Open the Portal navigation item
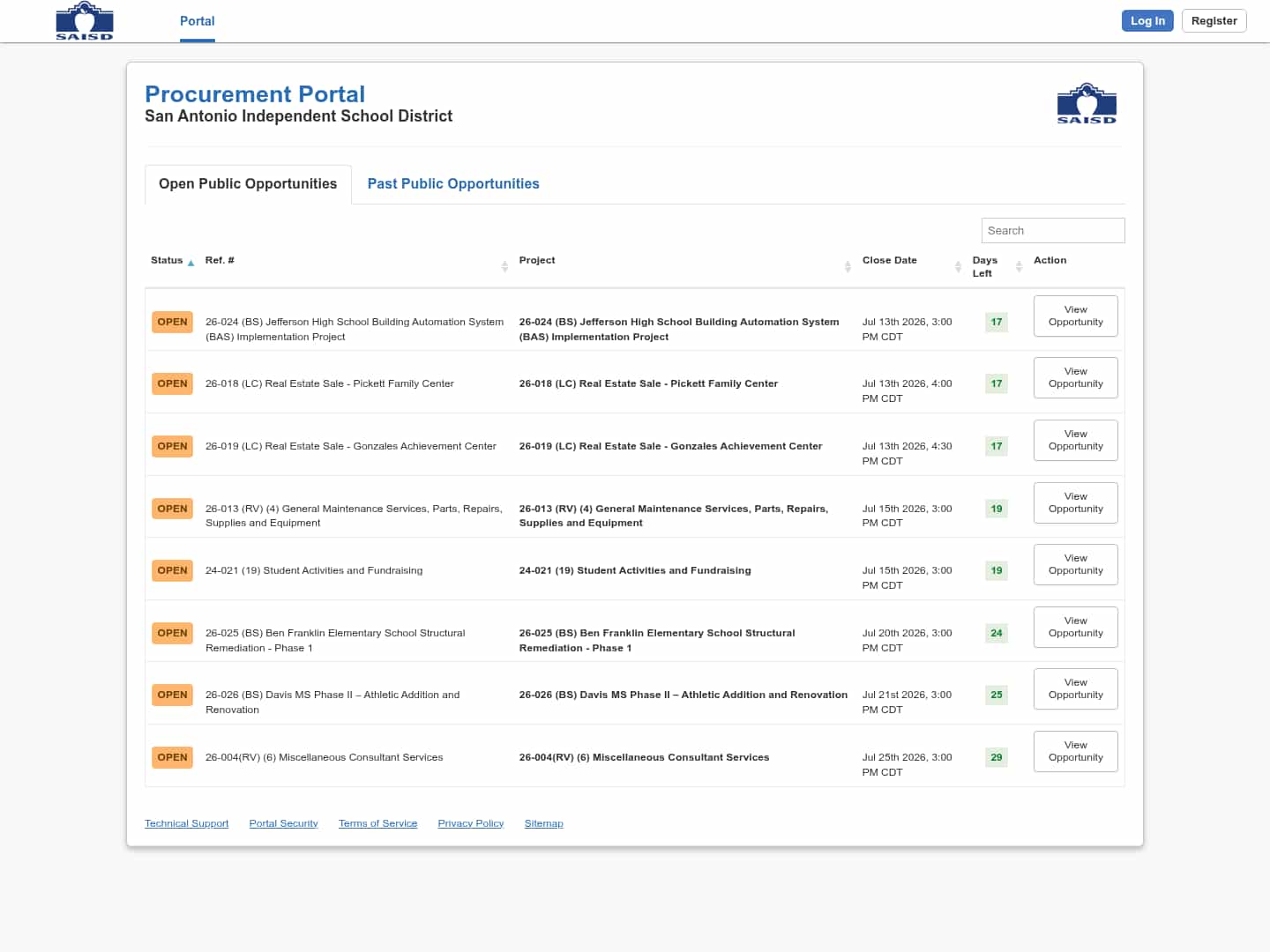Screen dimensions: 1270x952 click(x=198, y=21)
